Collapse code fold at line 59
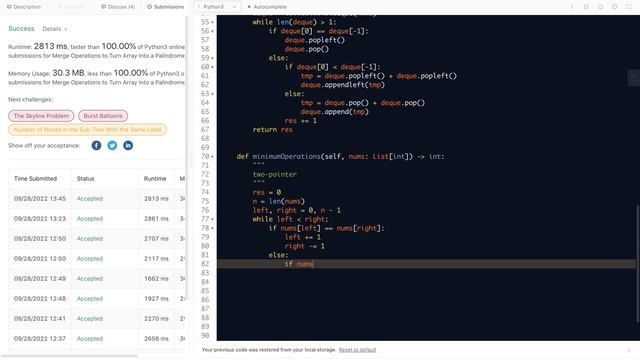 pos(212,58)
